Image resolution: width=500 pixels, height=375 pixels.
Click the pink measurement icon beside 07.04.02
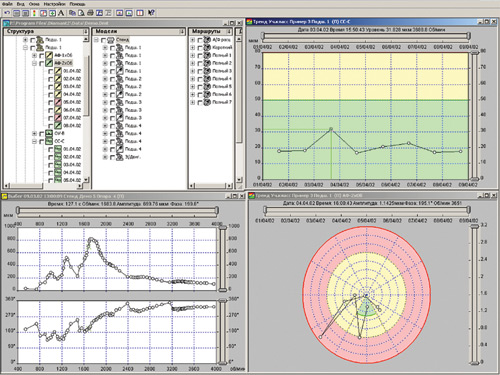point(58,118)
